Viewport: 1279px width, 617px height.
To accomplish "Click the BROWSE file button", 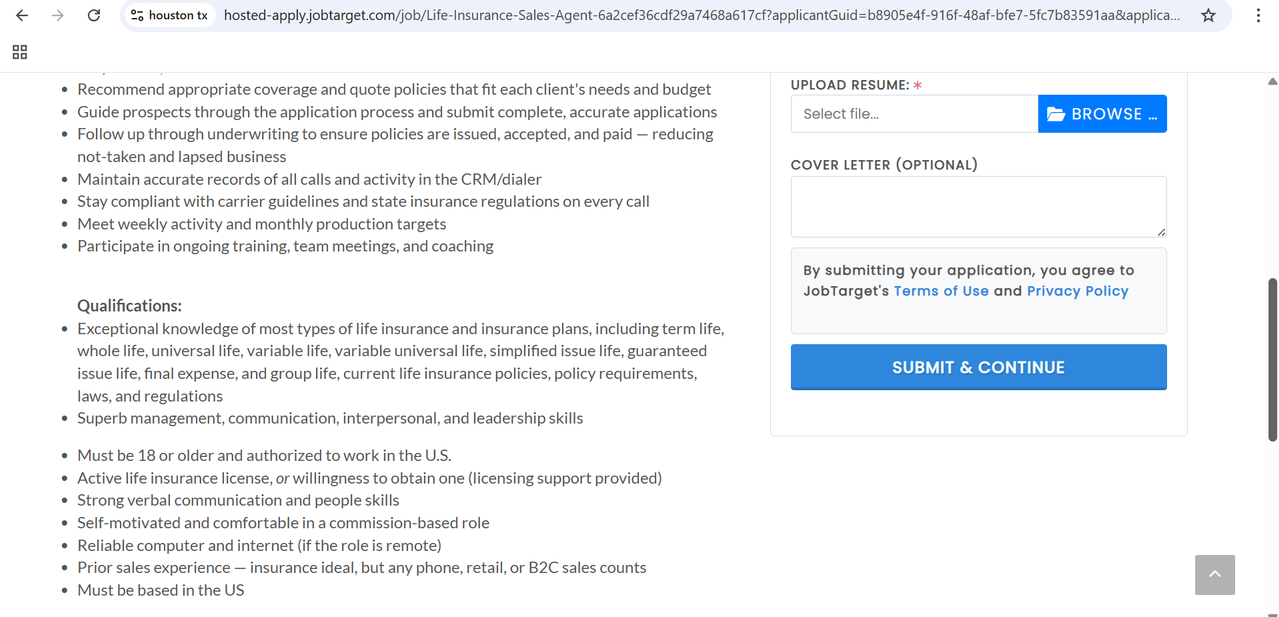I will pyautogui.click(x=1102, y=114).
